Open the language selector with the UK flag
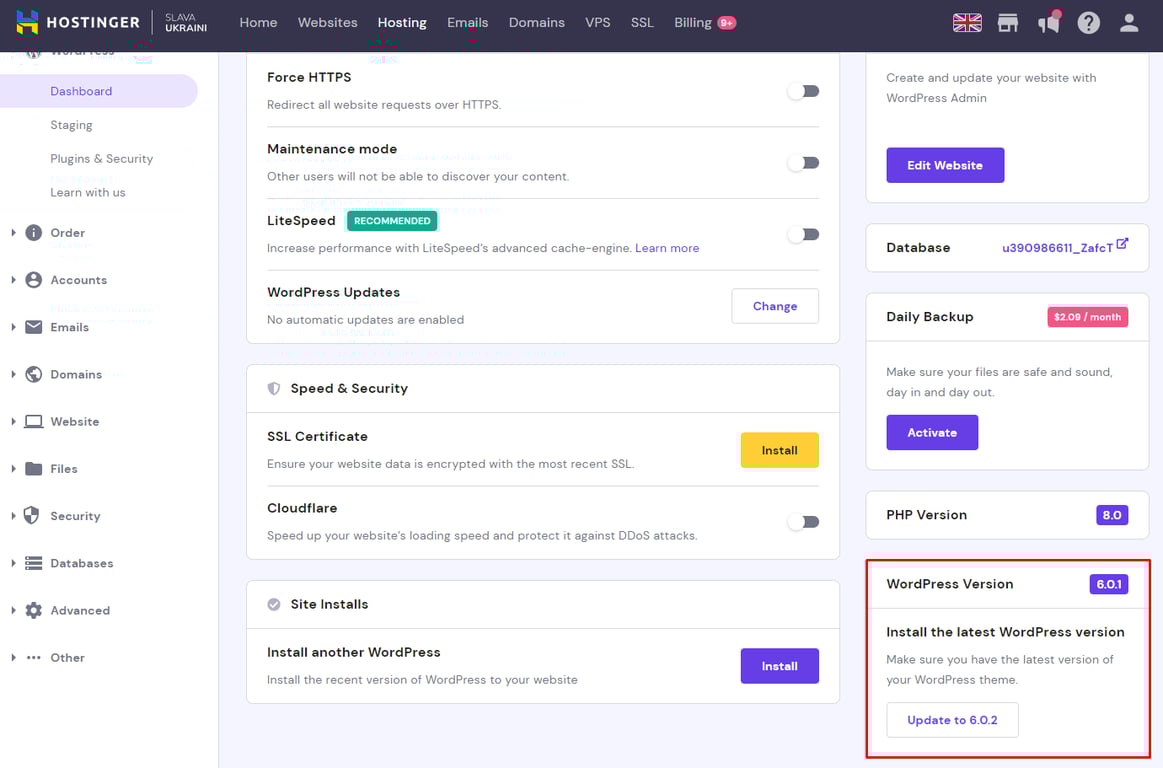The width and height of the screenshot is (1163, 768). click(966, 21)
